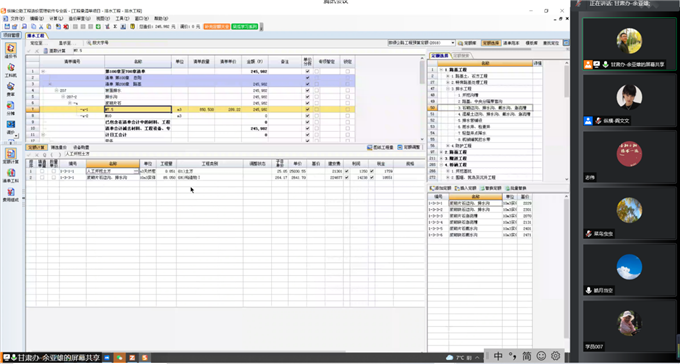Click the save icon in main toolbar
The image size is (680, 364).
[x=7, y=26]
